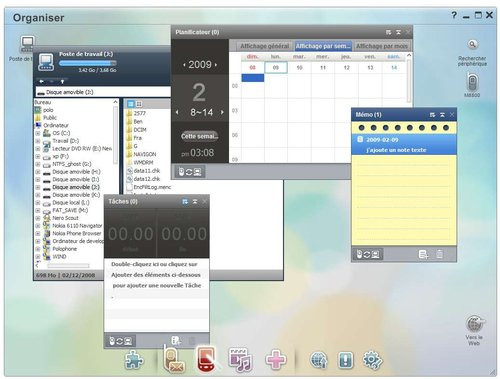Go to previous week before 8~14
The image size is (500, 379).
[x=177, y=112]
